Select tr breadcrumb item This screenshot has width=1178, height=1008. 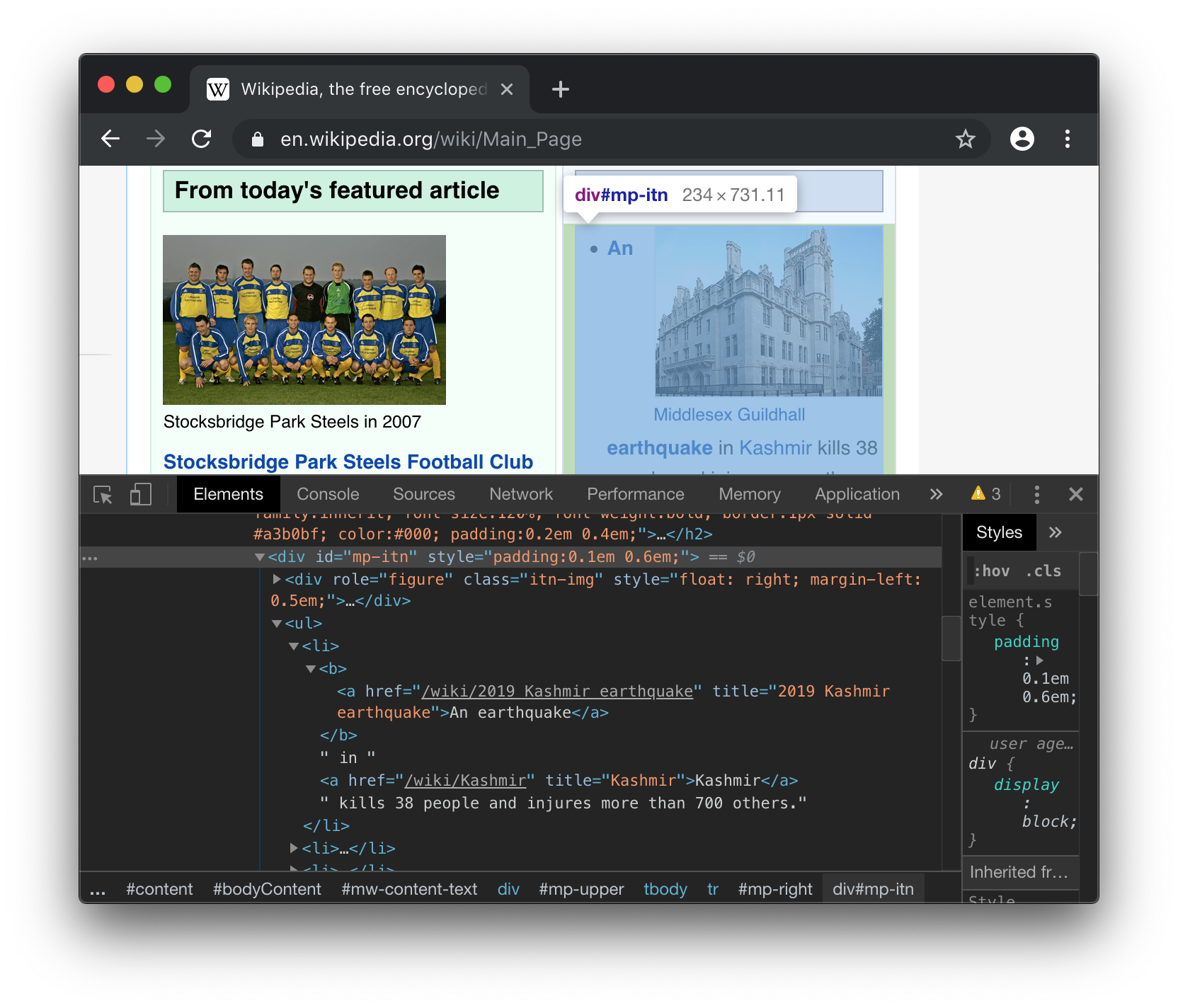point(713,889)
